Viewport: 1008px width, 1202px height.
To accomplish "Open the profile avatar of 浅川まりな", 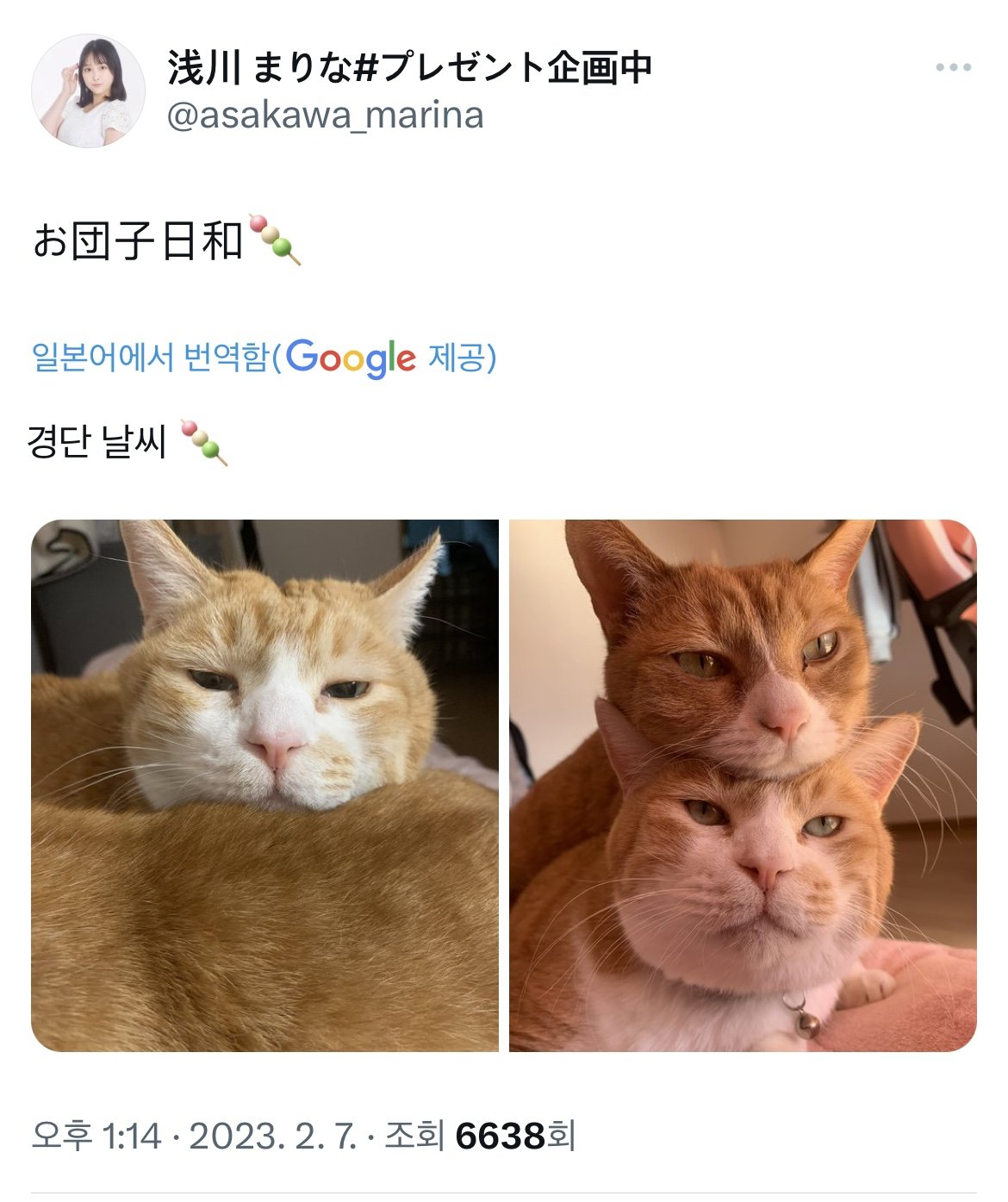I will [x=88, y=90].
